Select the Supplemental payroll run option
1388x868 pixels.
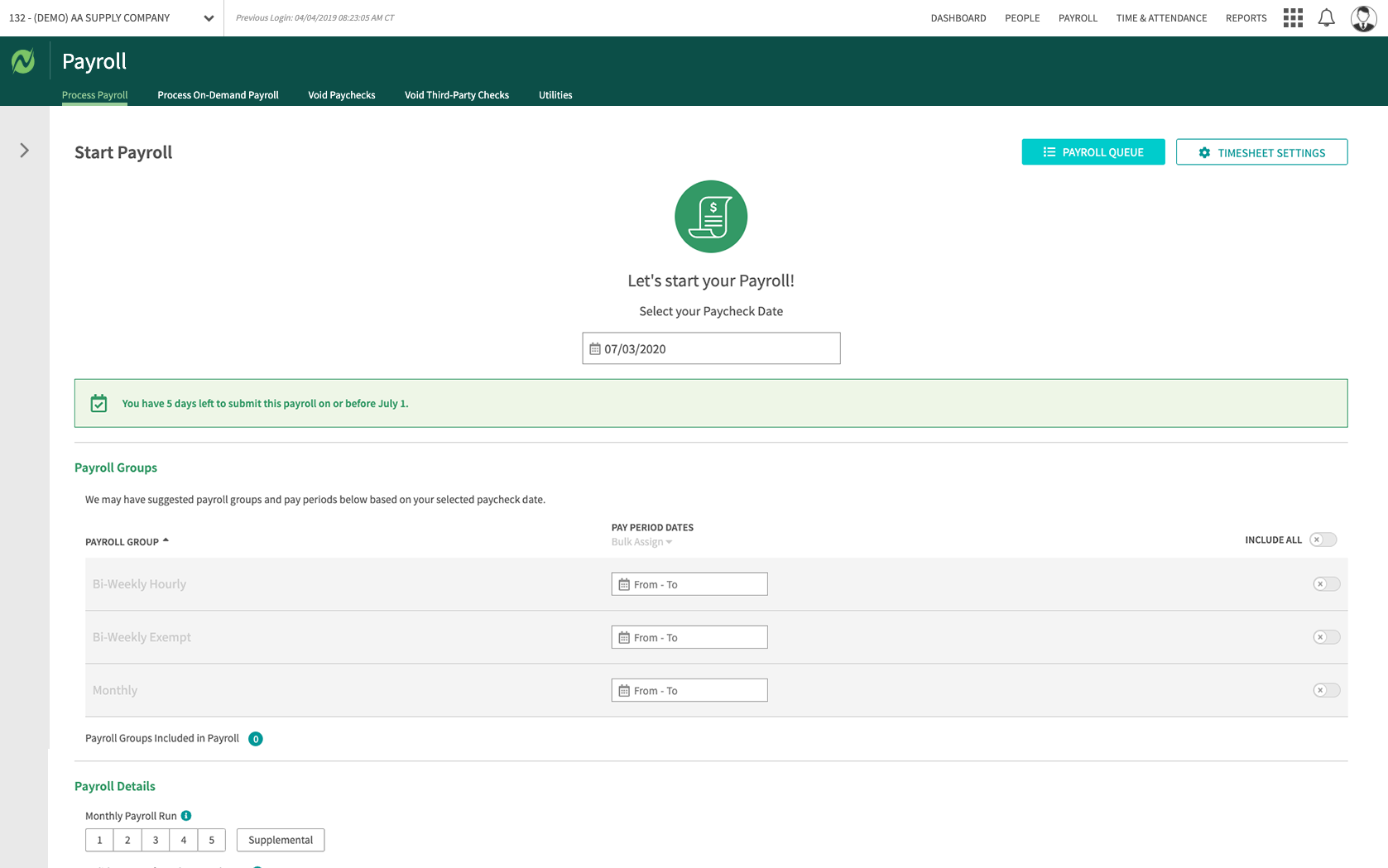click(x=281, y=840)
